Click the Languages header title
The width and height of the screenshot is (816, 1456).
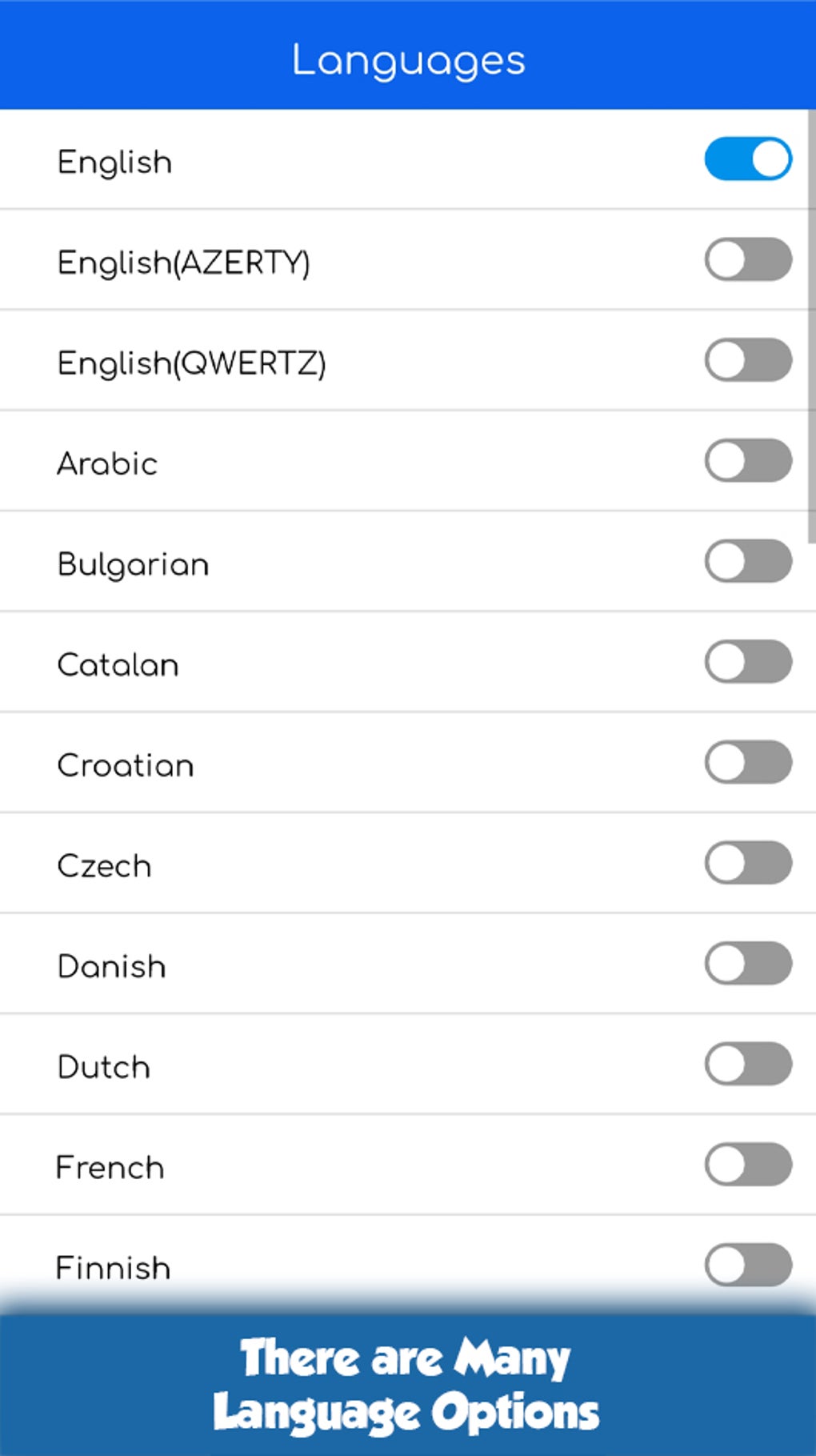[x=408, y=61]
